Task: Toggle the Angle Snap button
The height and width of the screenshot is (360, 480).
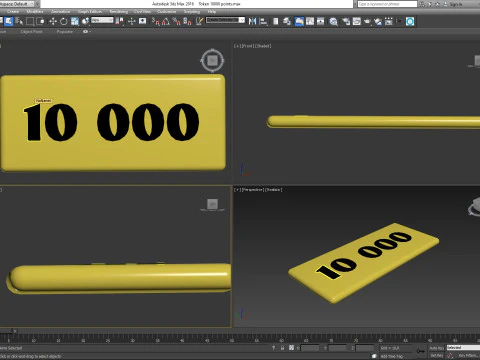Action: [166, 21]
